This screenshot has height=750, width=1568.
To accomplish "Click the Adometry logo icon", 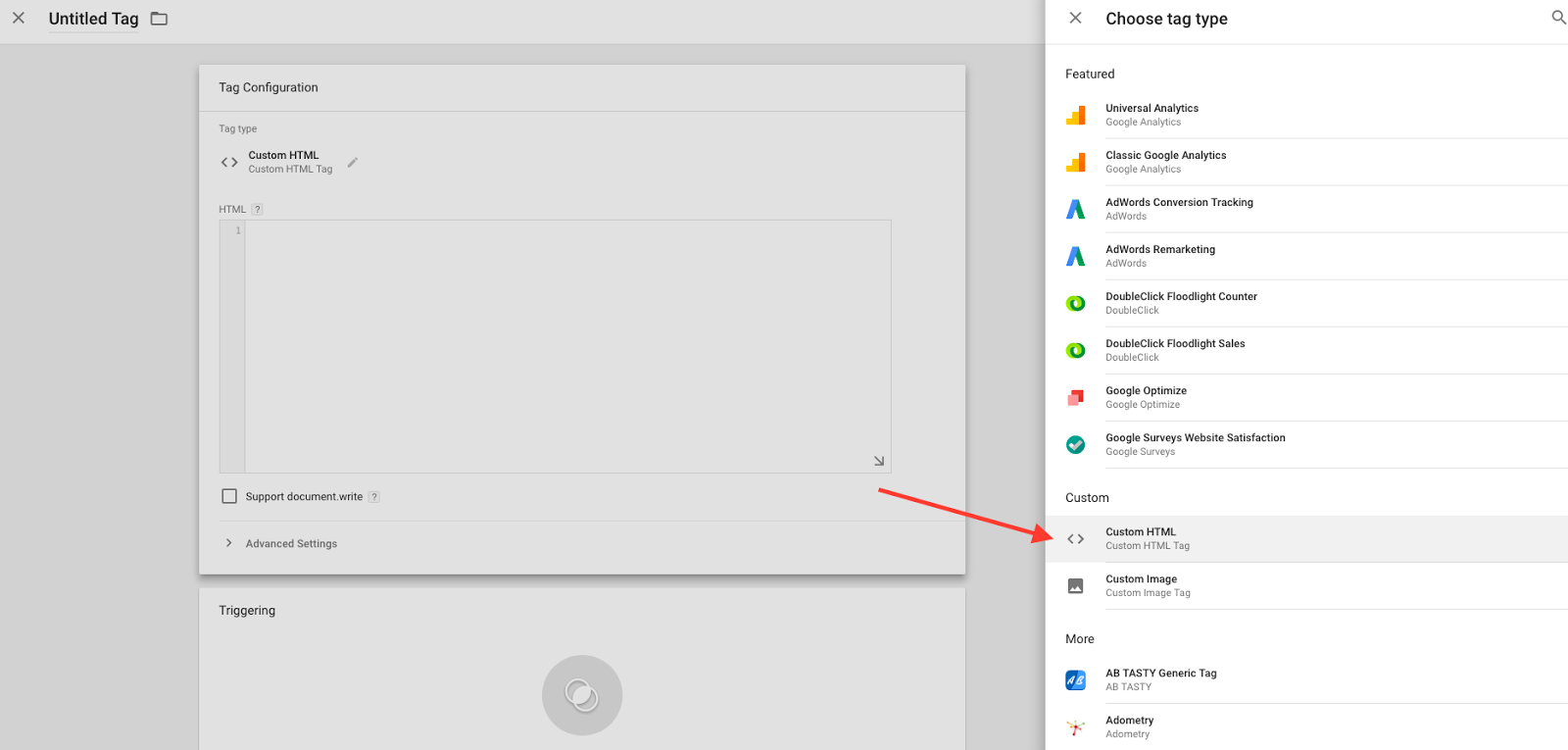I will (1076, 726).
